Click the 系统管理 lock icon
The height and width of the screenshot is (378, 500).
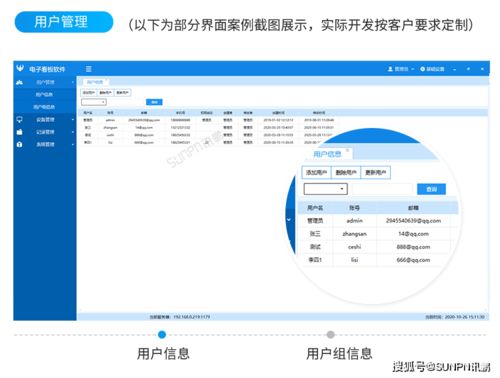tap(19, 144)
